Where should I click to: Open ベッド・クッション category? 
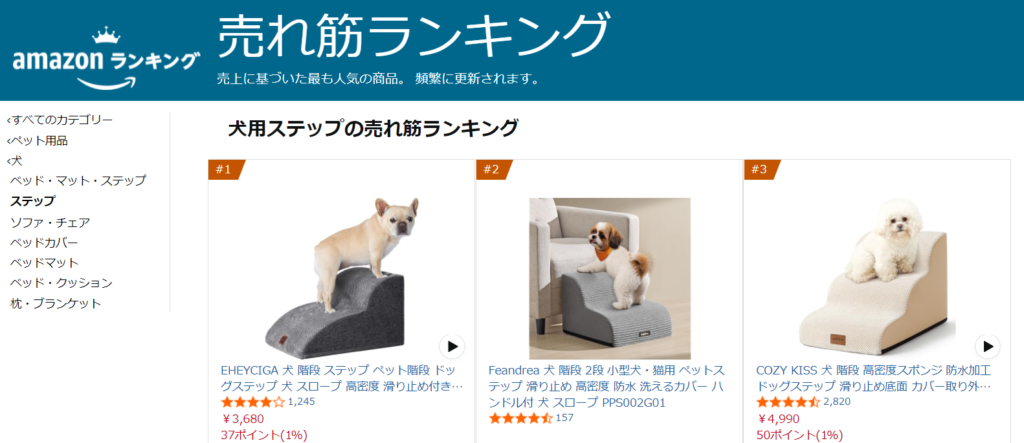[61, 283]
